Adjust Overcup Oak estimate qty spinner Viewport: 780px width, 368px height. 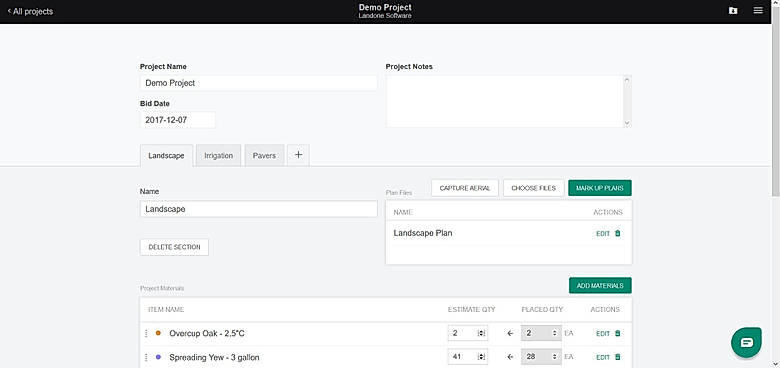481,333
